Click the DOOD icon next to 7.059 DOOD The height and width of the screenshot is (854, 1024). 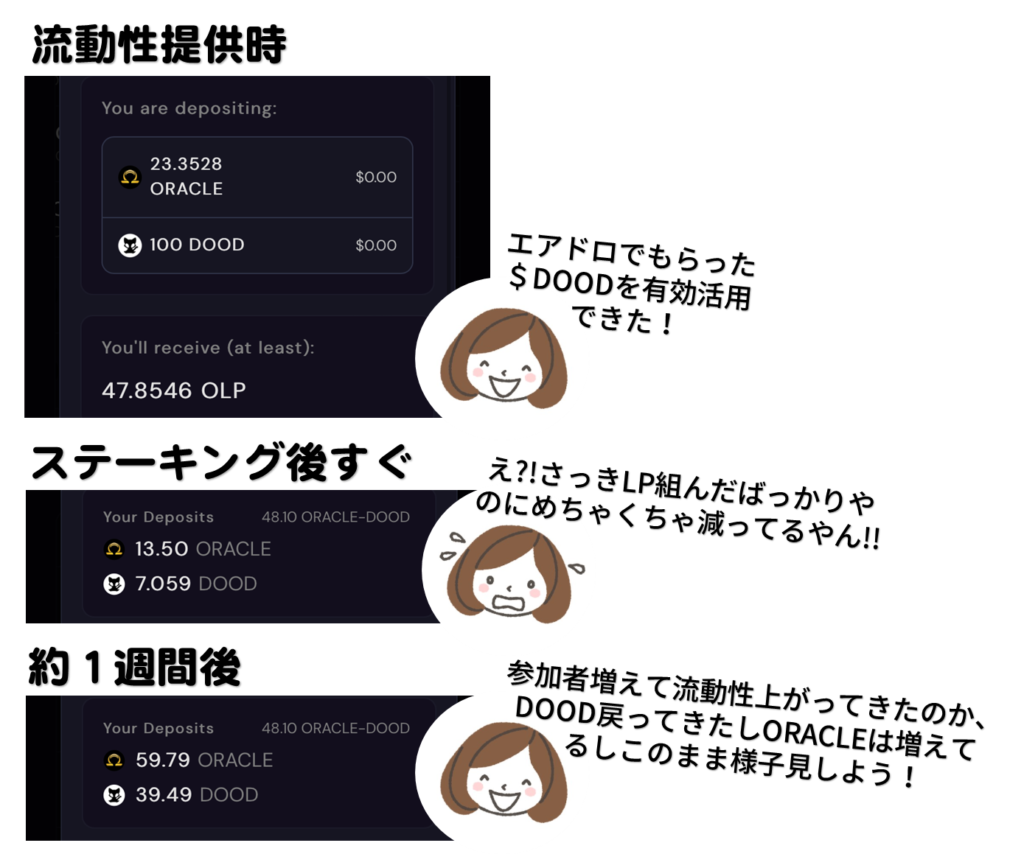pos(114,584)
